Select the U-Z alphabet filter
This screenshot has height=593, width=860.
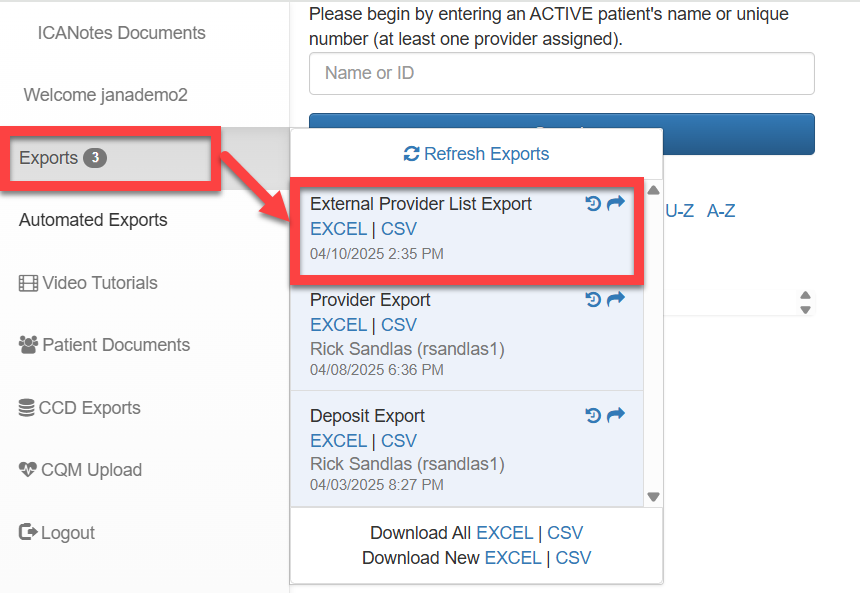[680, 211]
